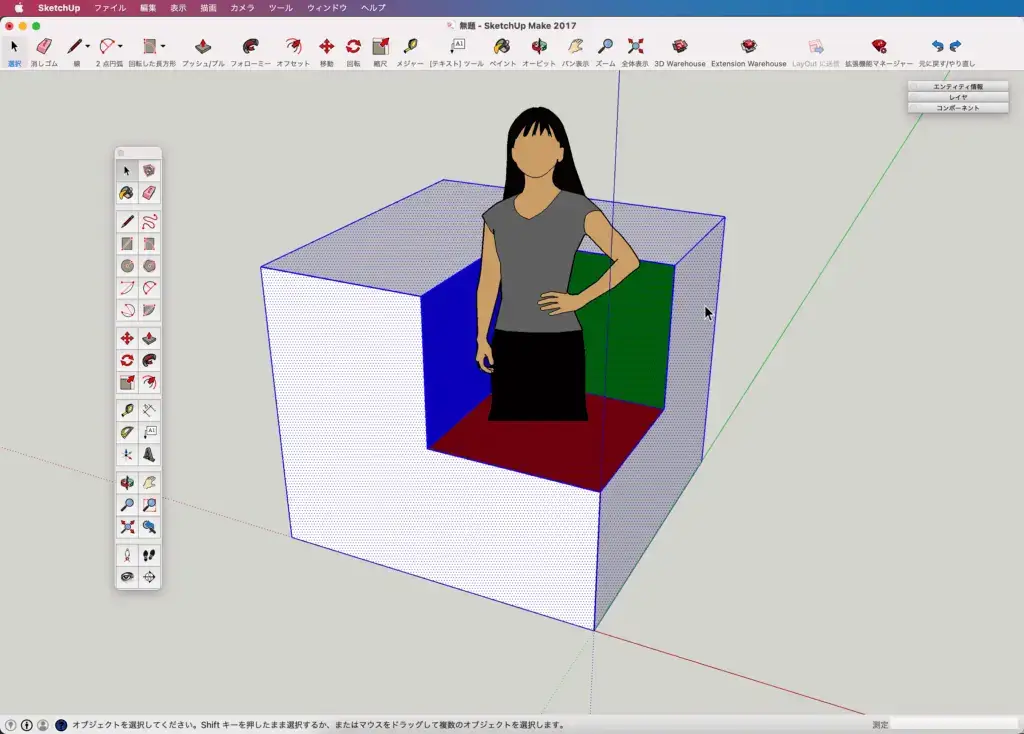Select Push/Pull in the floating tool palette
Image resolution: width=1024 pixels, height=734 pixels.
pos(149,338)
